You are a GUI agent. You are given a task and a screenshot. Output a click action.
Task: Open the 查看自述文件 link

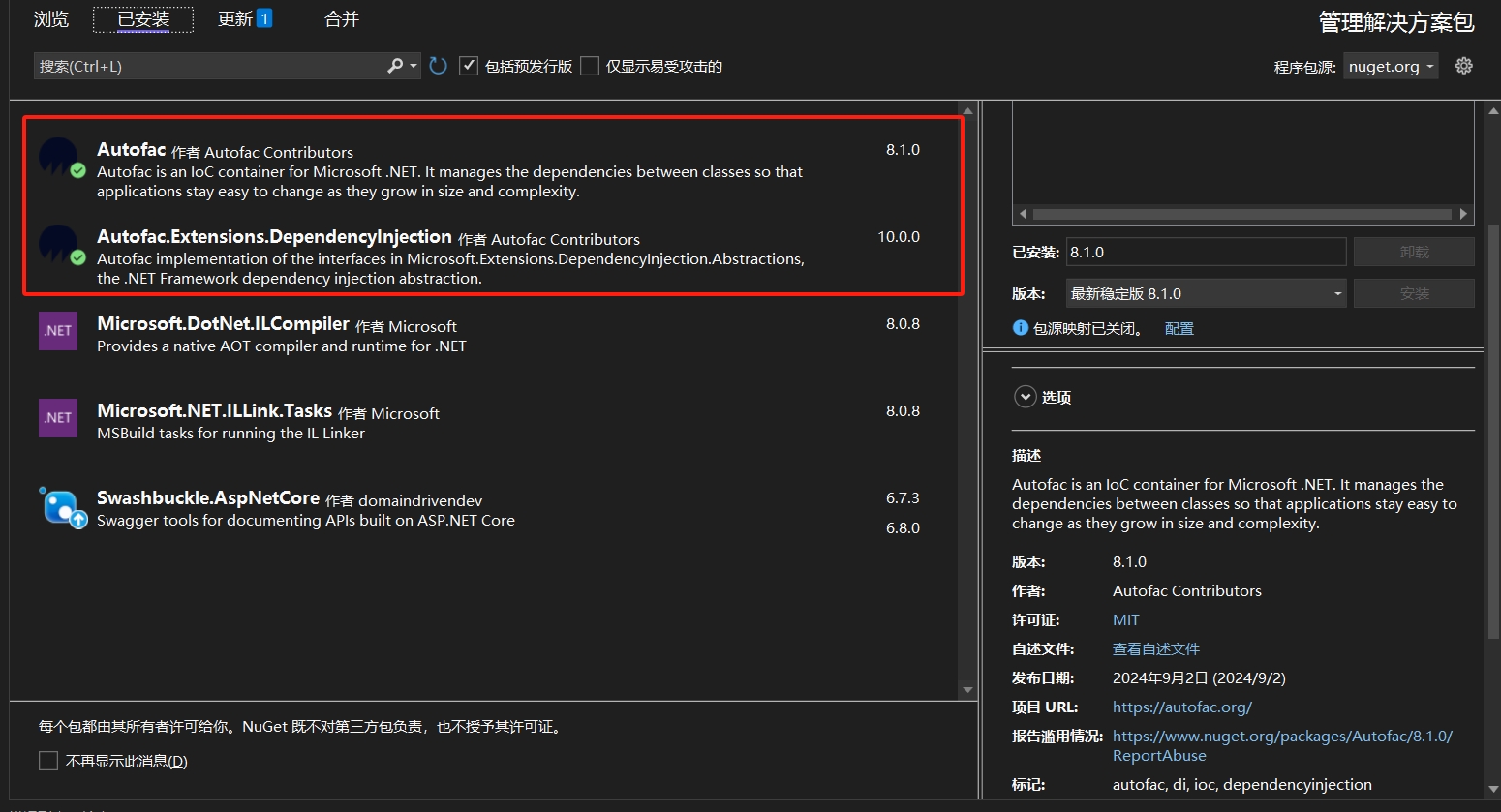(x=1156, y=648)
